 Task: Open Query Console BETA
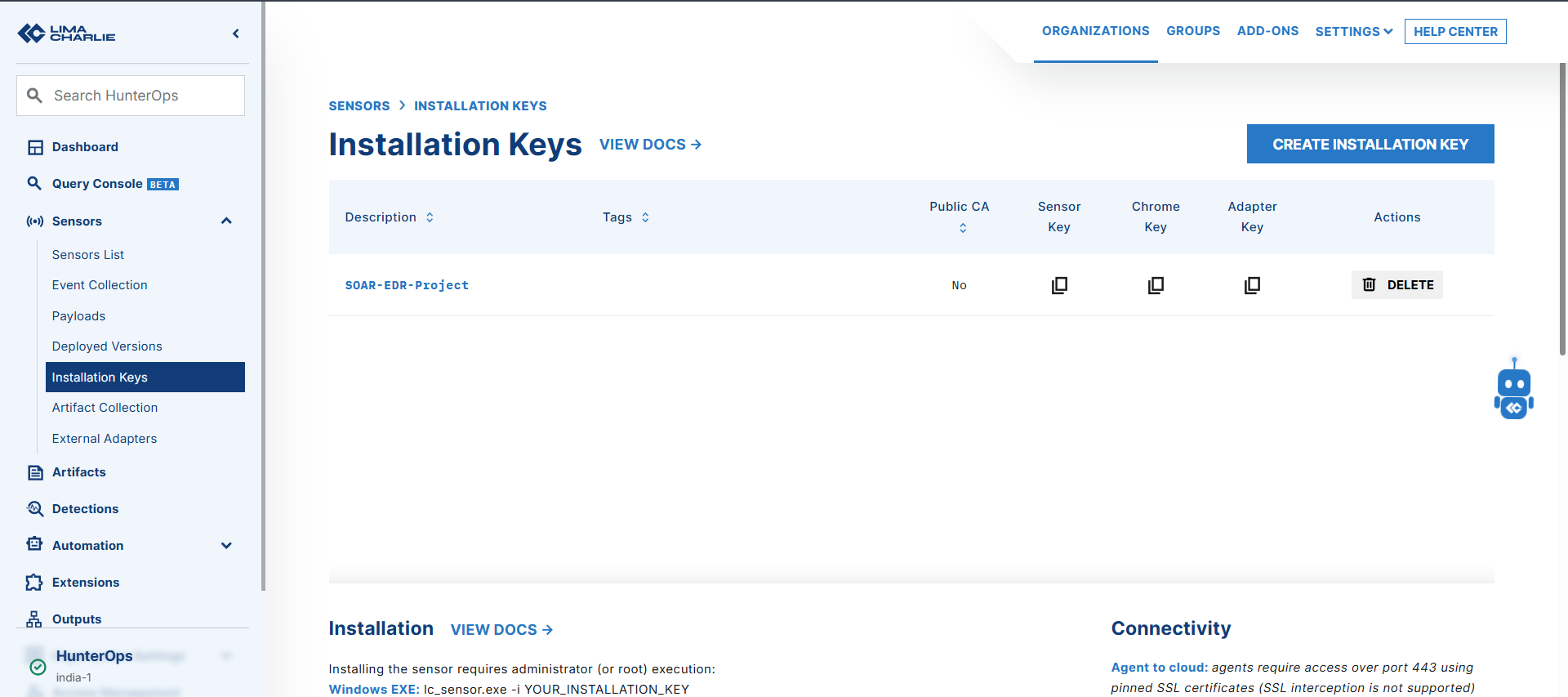click(115, 184)
